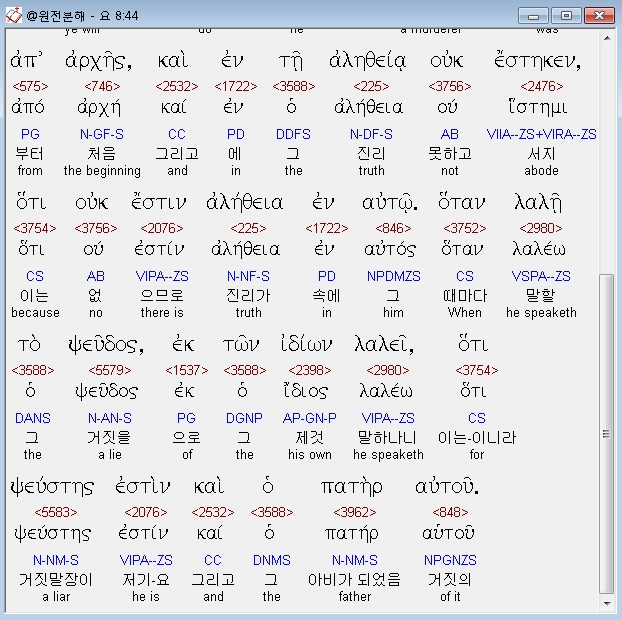
Task: Maximize the 원전분해 window
Action: [x=566, y=16]
